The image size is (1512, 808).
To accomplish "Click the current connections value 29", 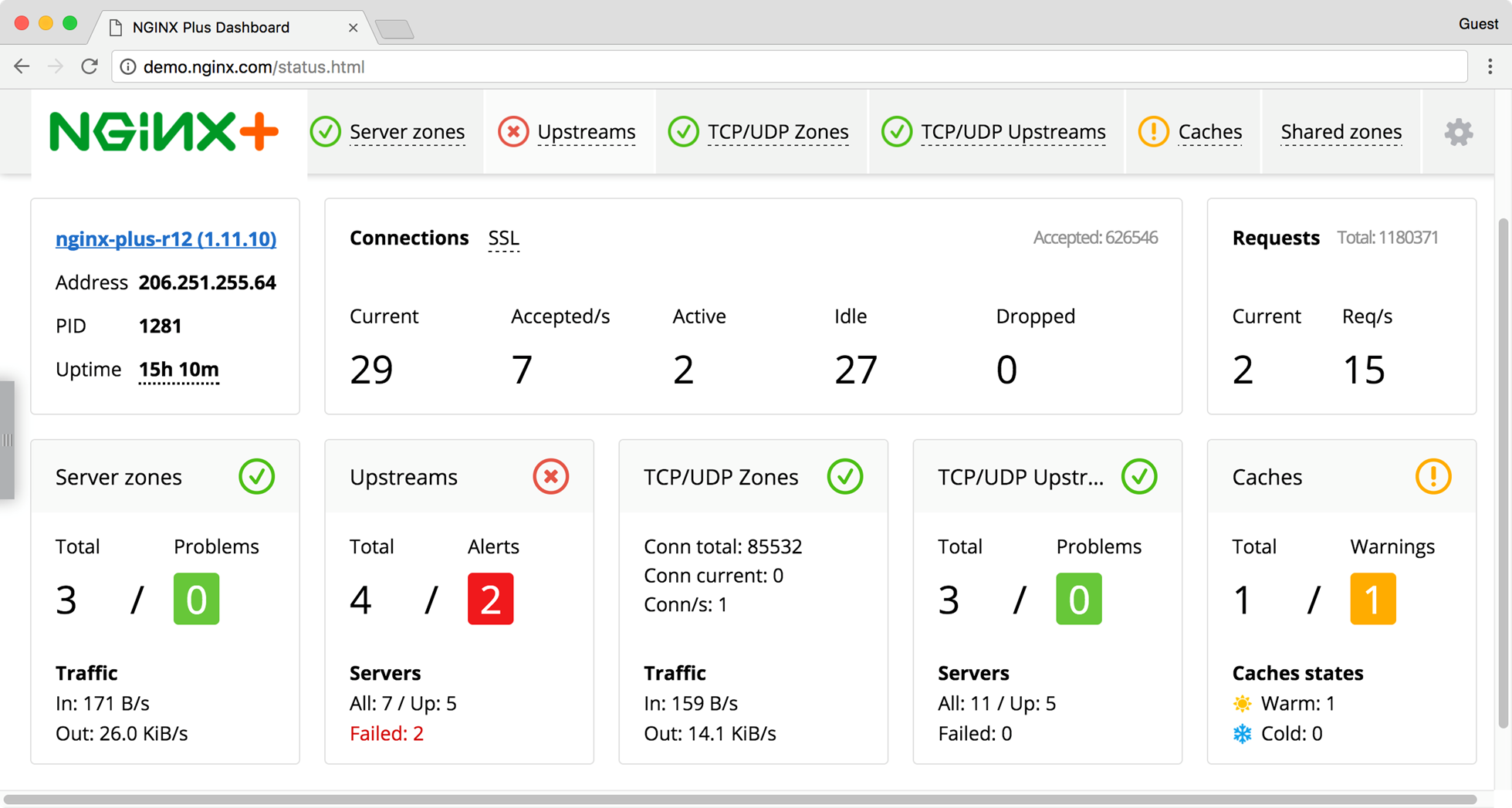I will (x=371, y=370).
